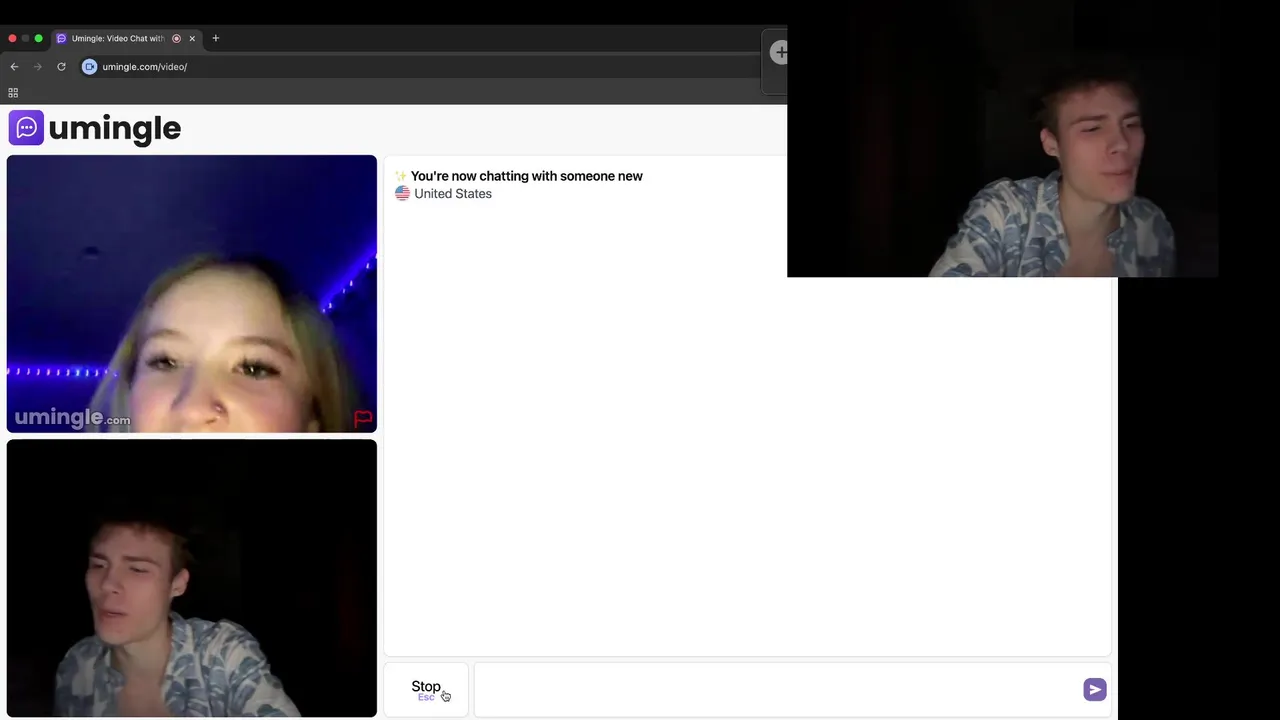Go back with the browser back arrow
This screenshot has height=720, width=1280.
(14, 67)
